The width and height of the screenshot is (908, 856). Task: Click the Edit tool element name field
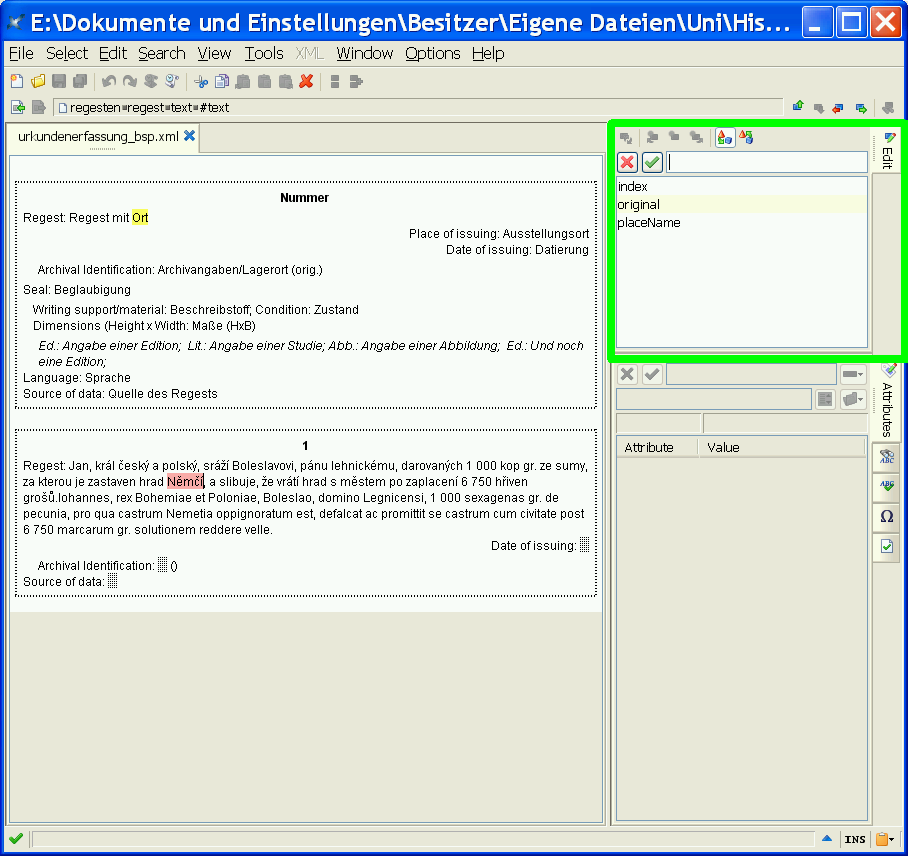point(767,162)
